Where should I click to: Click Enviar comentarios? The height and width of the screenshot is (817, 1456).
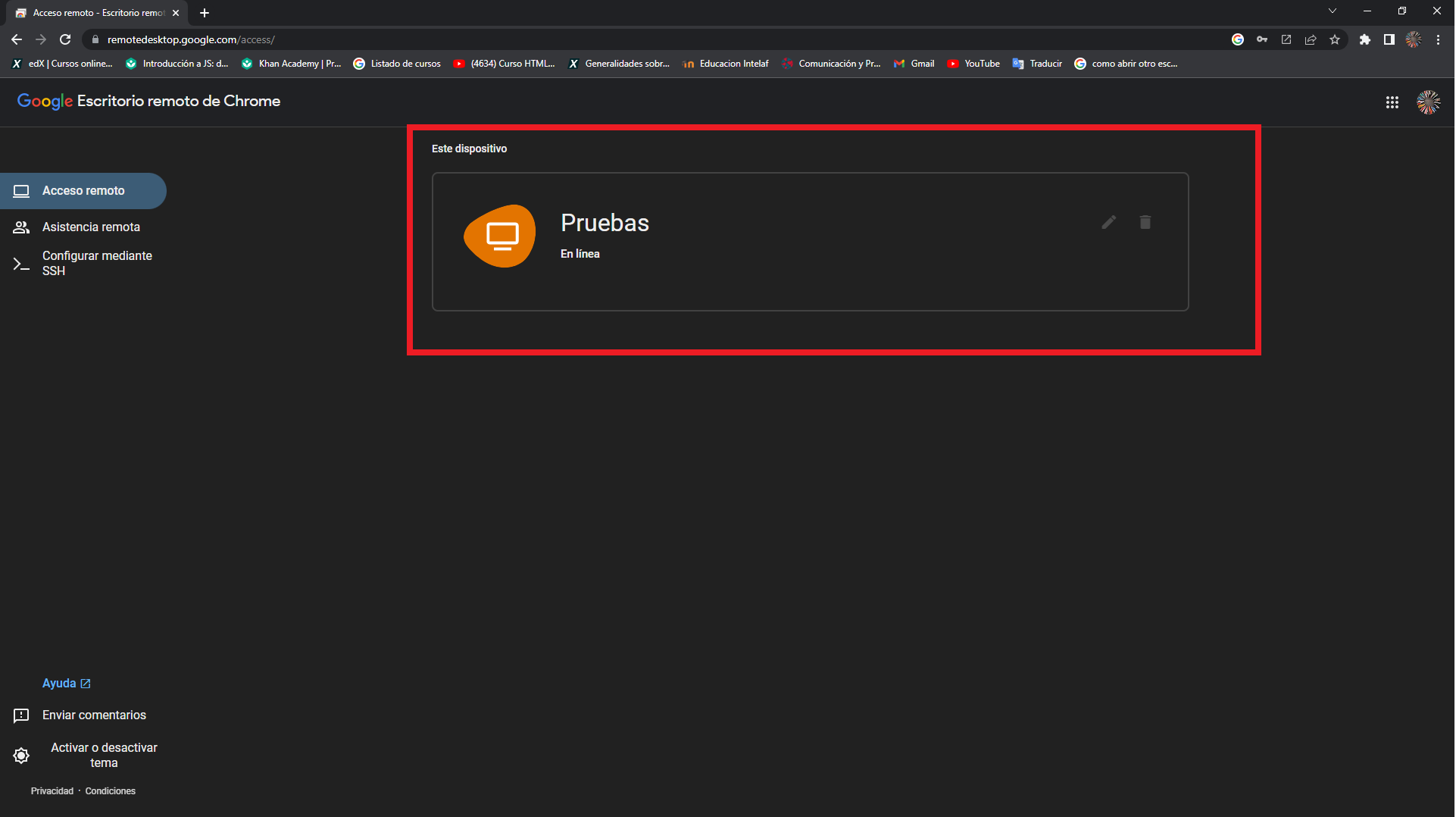[94, 715]
